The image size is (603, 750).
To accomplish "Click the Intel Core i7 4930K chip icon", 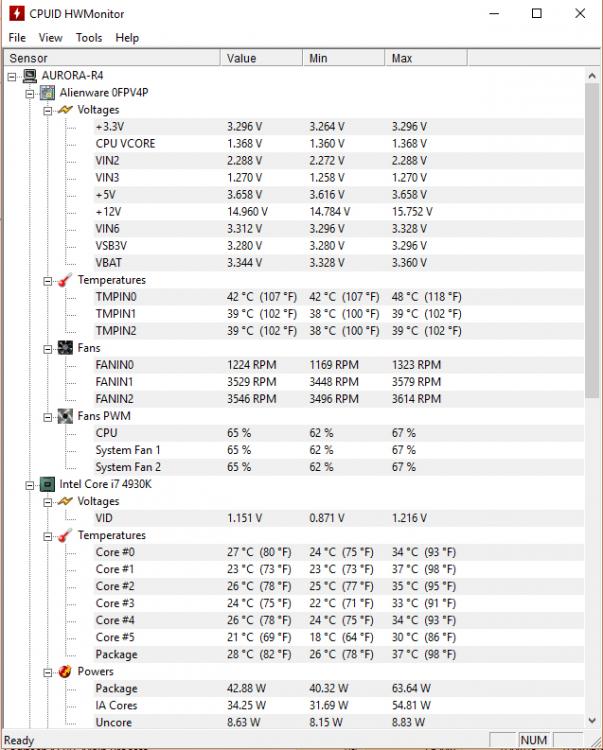I will (47, 484).
